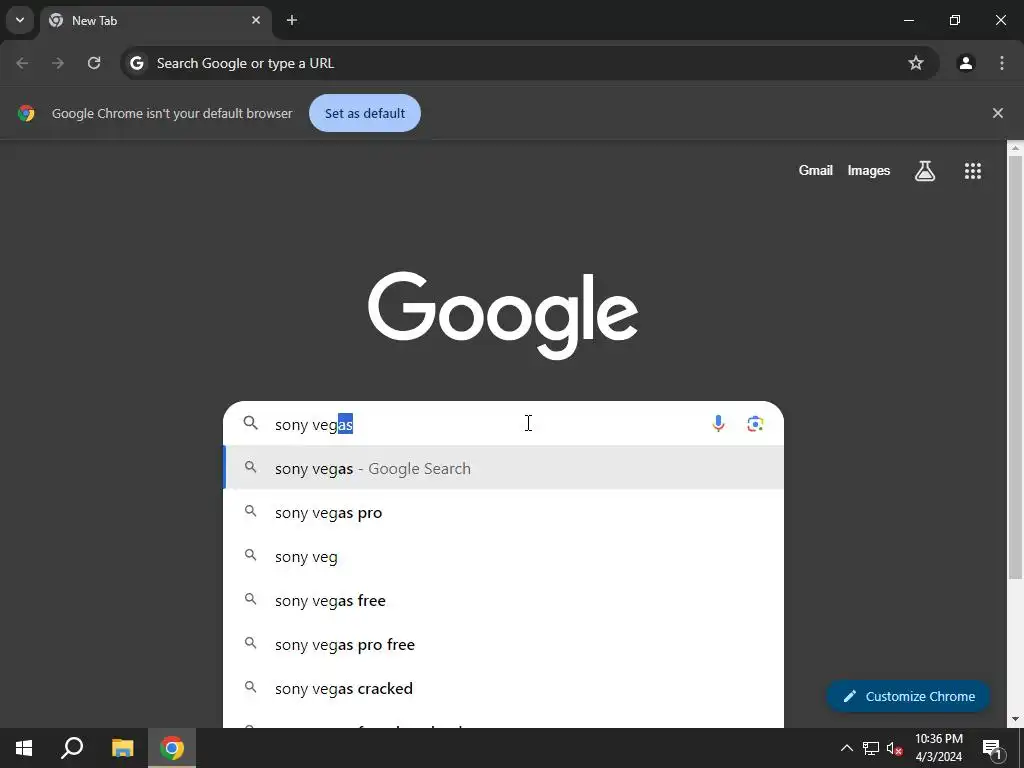Open Images link
Screen dimensions: 1024x768
point(869,170)
